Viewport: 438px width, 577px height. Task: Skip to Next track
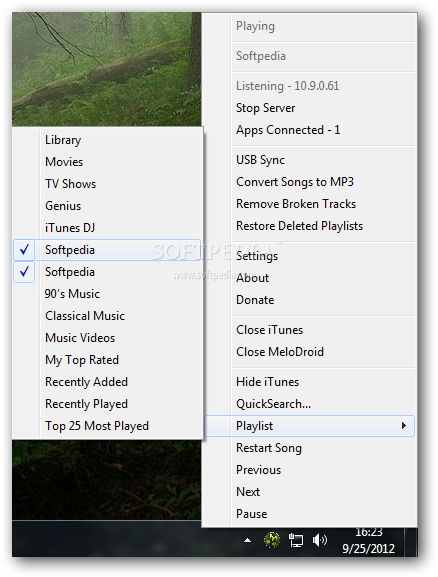click(309, 492)
